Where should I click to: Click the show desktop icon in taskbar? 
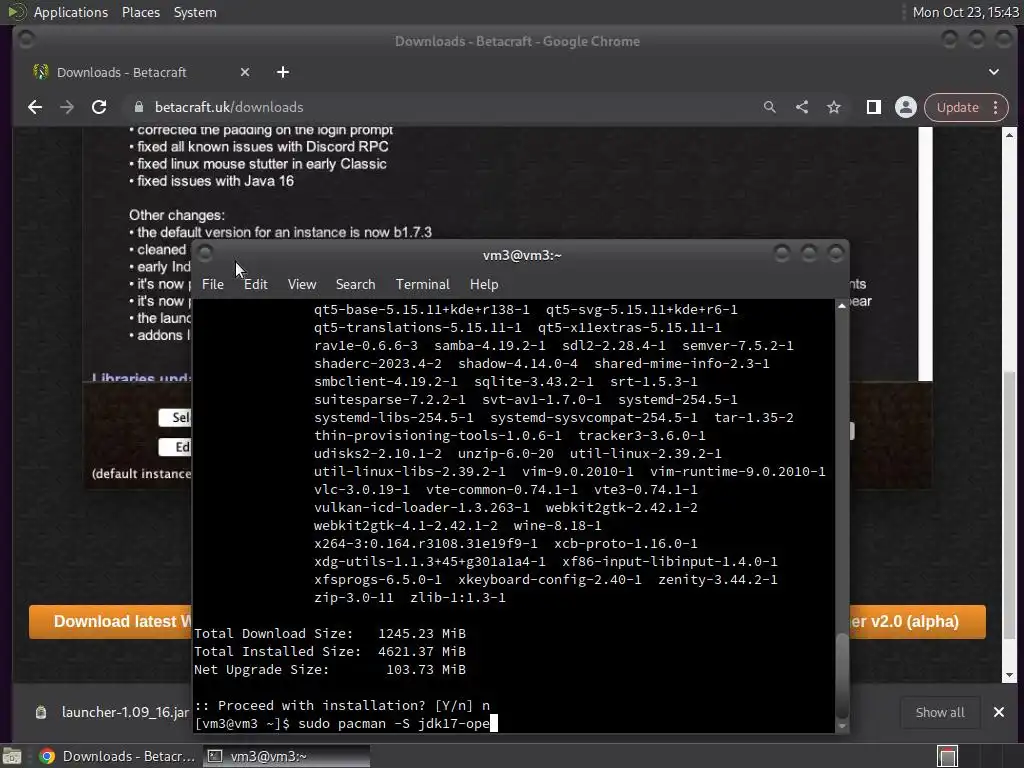click(12, 756)
